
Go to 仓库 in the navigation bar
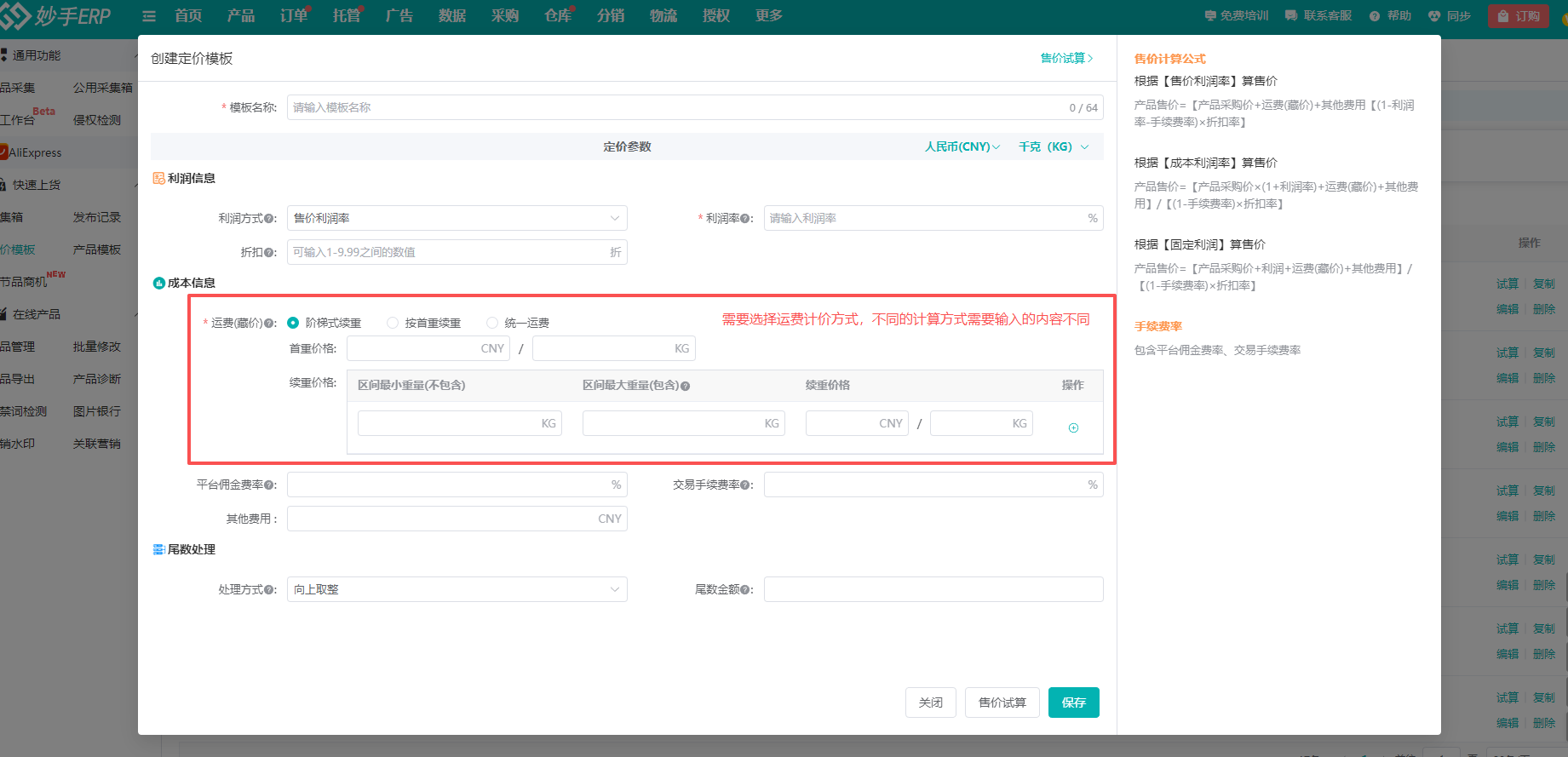pos(558,16)
